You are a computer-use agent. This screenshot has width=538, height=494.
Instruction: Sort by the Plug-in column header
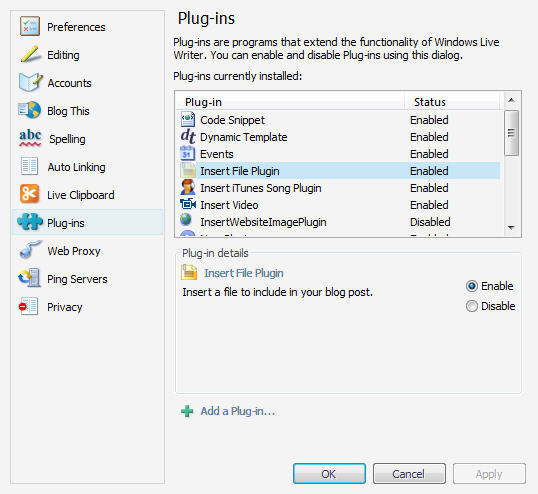[x=290, y=102]
